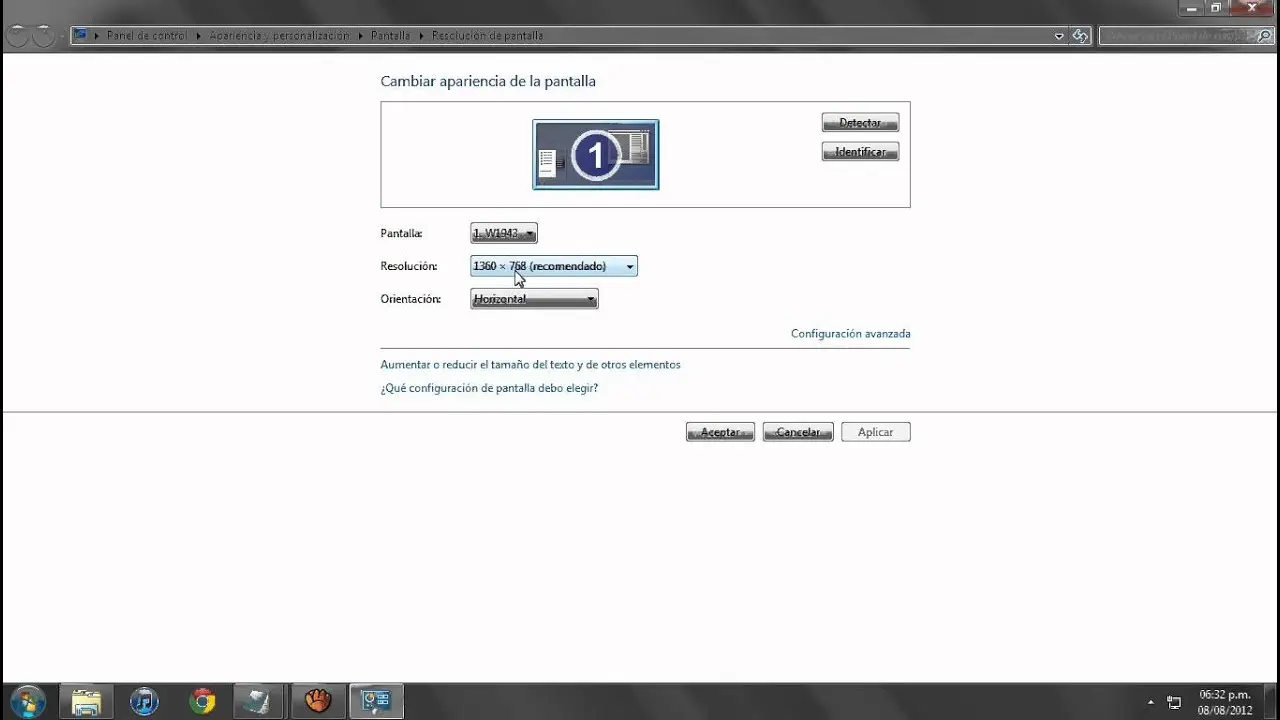Image resolution: width=1280 pixels, height=720 pixels.
Task: Click the 'Orientación:' label
Action: pos(411,299)
